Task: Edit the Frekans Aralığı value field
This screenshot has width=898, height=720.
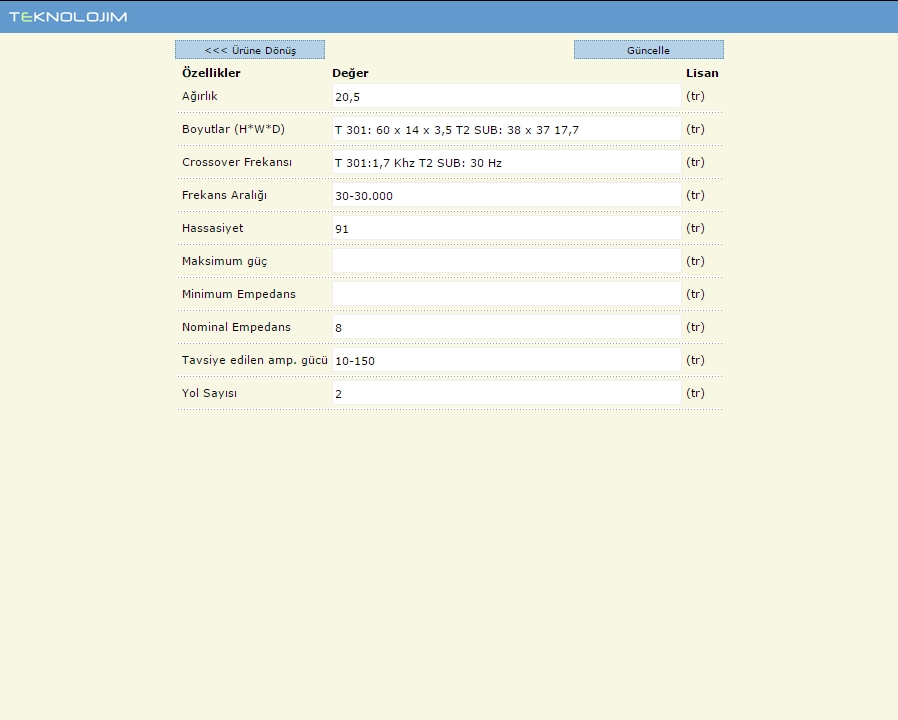Action: [506, 195]
